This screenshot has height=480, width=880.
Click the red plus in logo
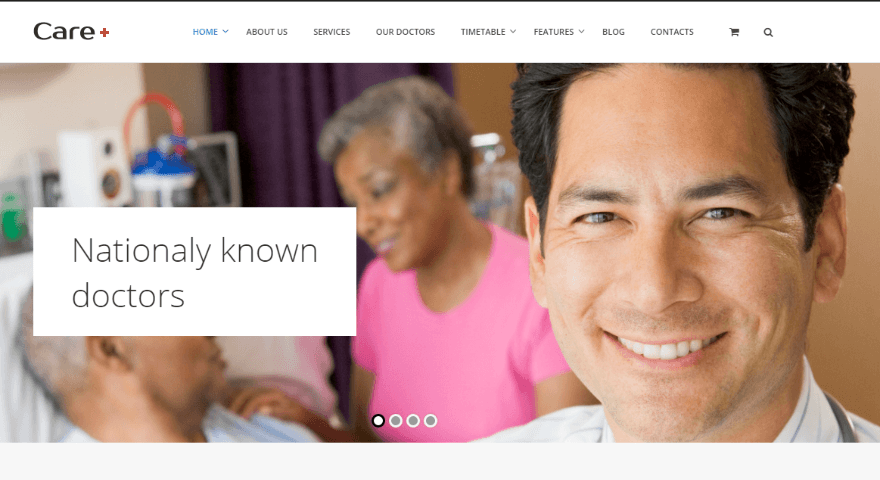click(x=104, y=33)
